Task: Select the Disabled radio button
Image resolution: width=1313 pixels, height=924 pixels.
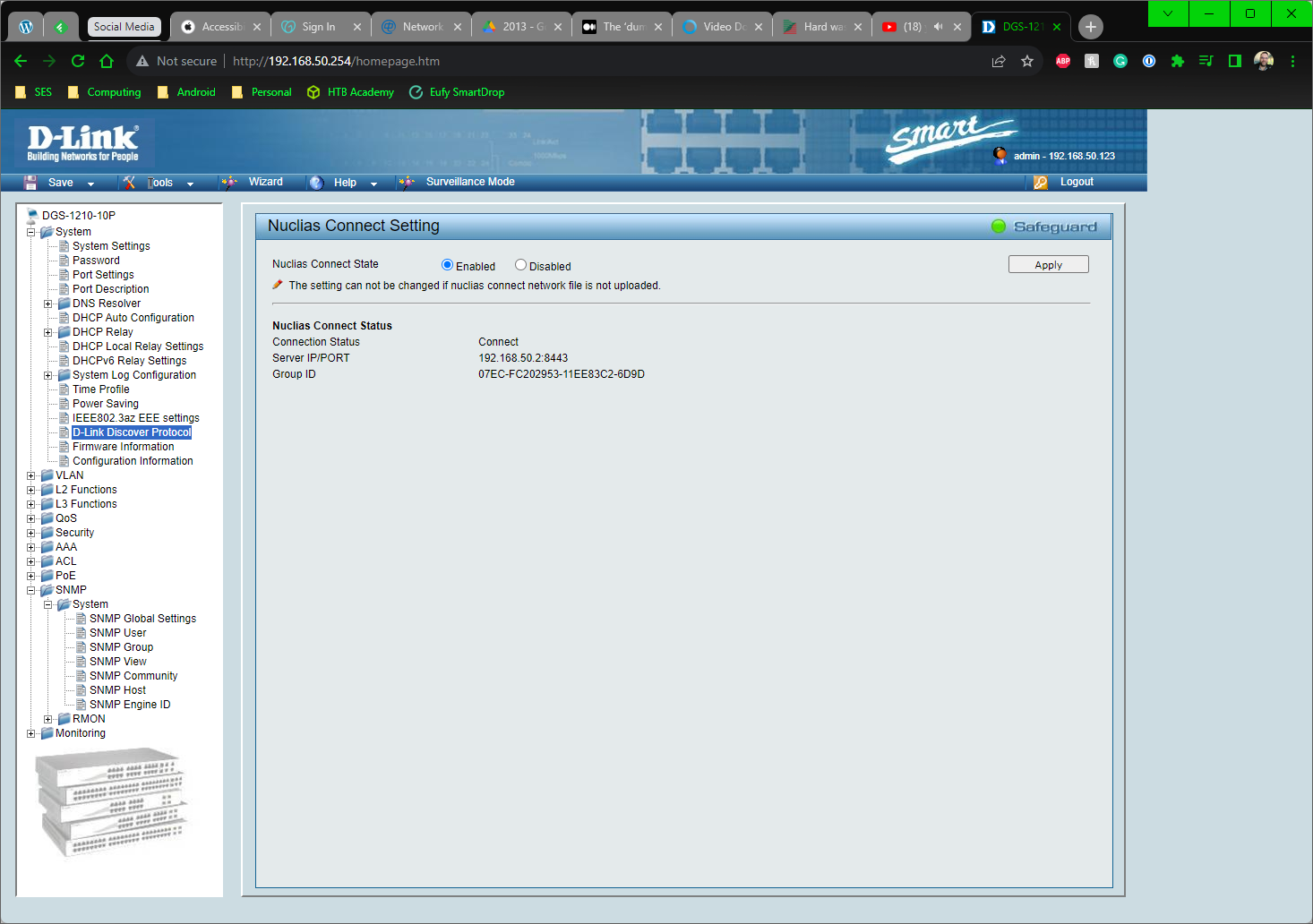Action: pyautogui.click(x=520, y=265)
